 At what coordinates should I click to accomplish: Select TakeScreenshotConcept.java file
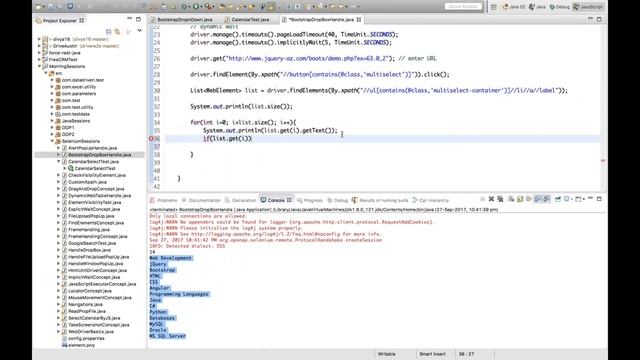pyautogui.click(x=98, y=325)
